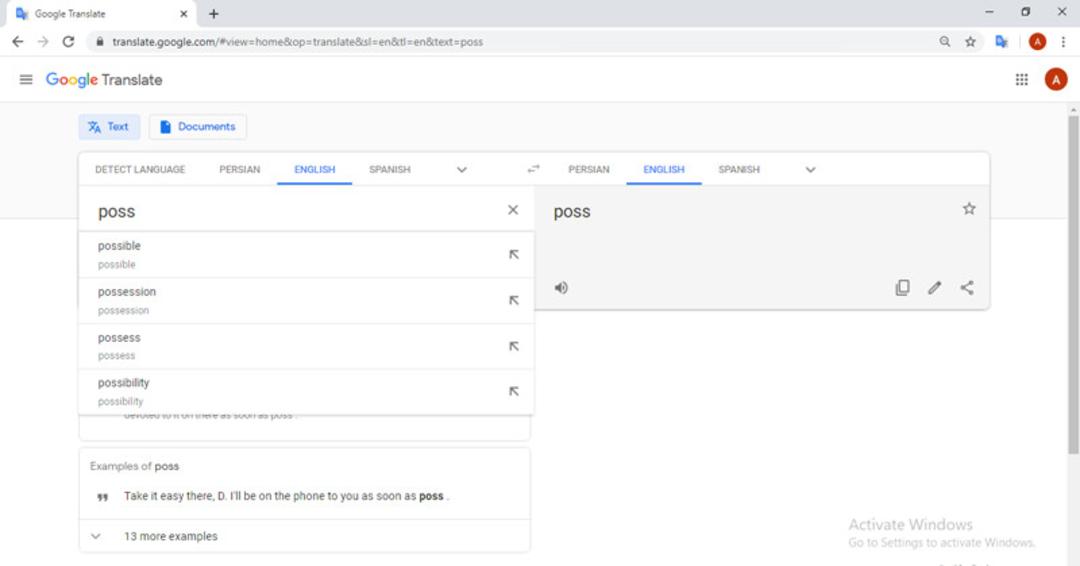This screenshot has height=566, width=1080.
Task: Listen to the translated word poss
Action: pyautogui.click(x=561, y=288)
